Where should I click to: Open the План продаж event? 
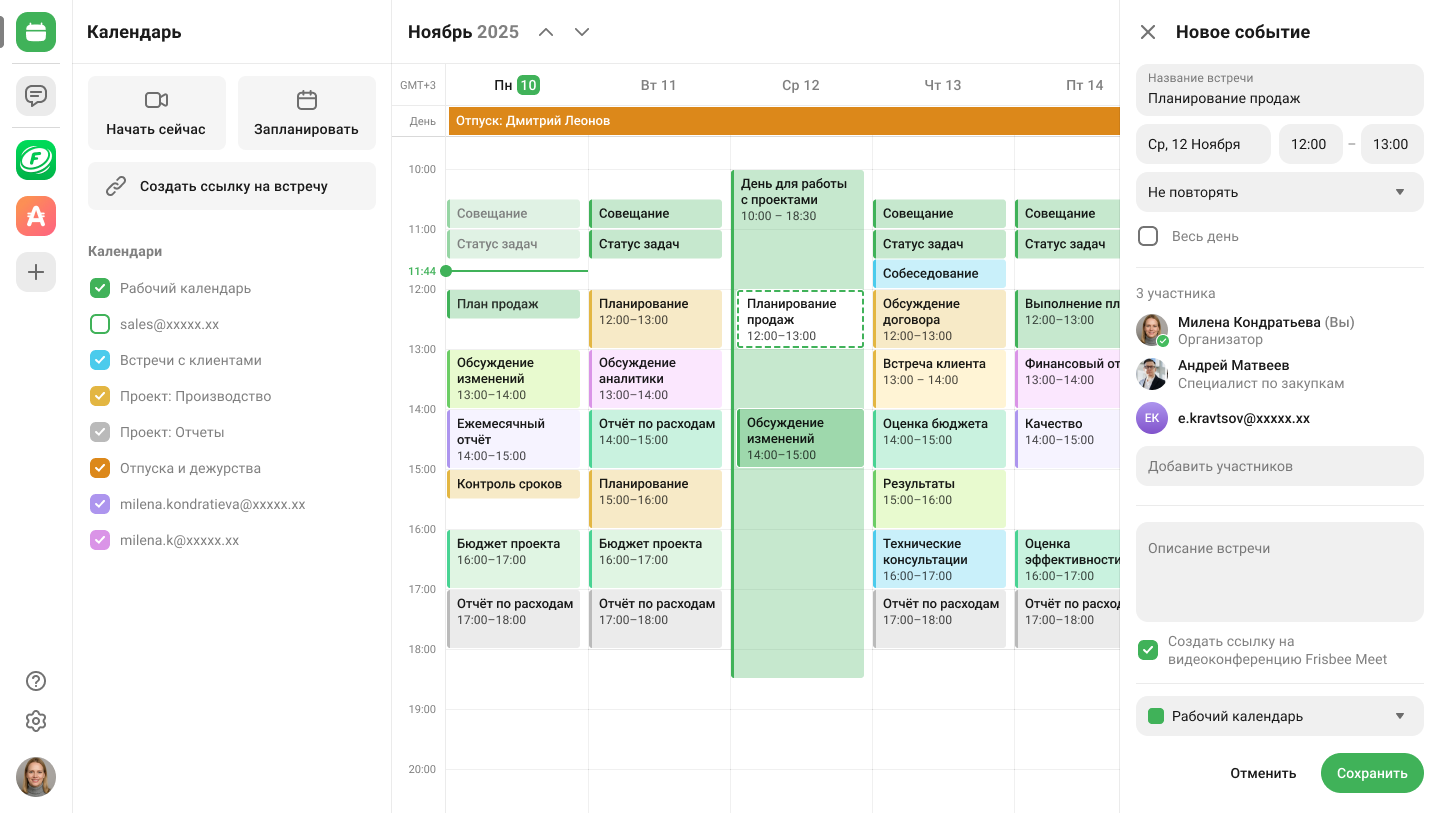pyautogui.click(x=514, y=304)
